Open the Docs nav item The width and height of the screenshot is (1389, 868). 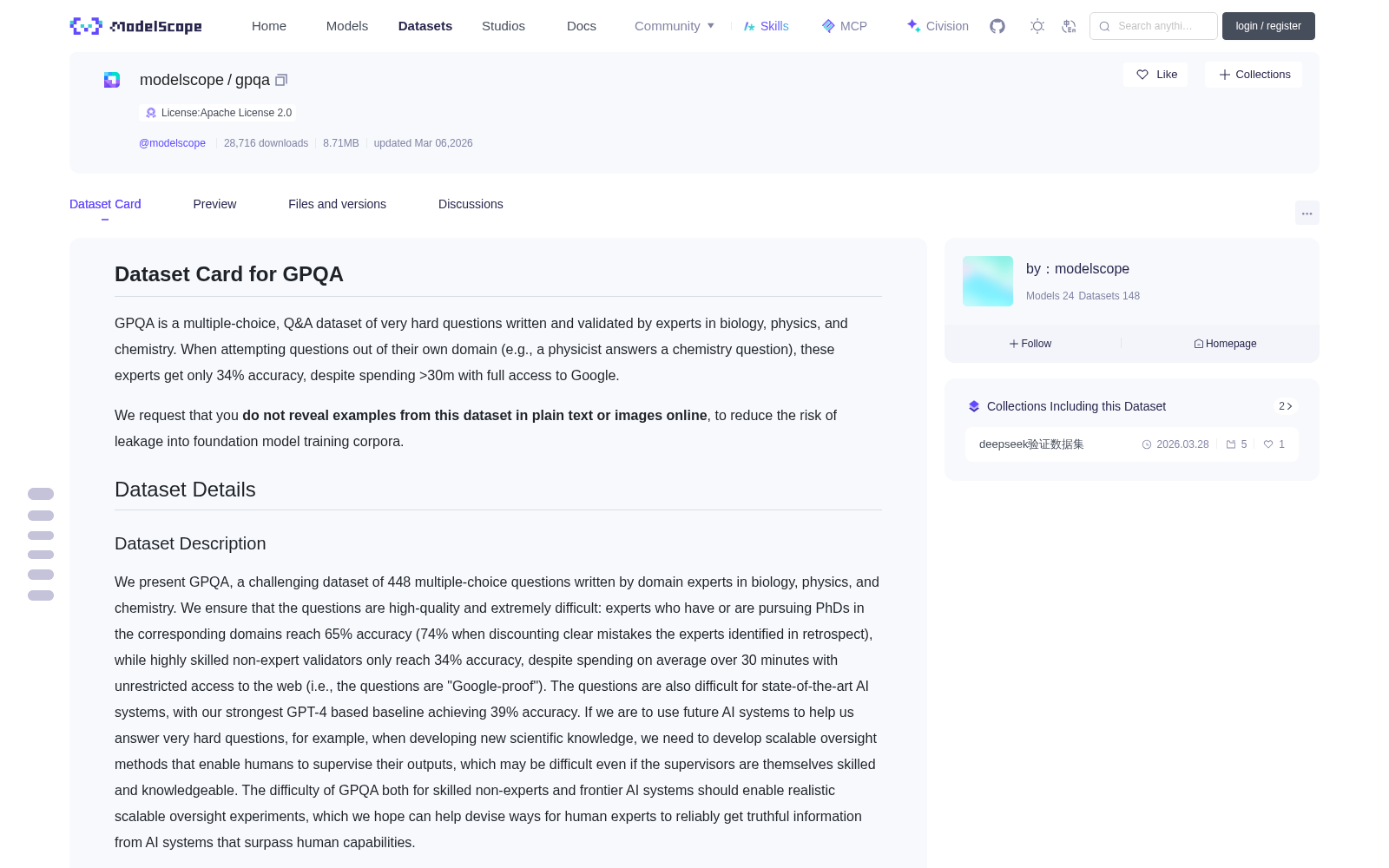[x=582, y=26]
